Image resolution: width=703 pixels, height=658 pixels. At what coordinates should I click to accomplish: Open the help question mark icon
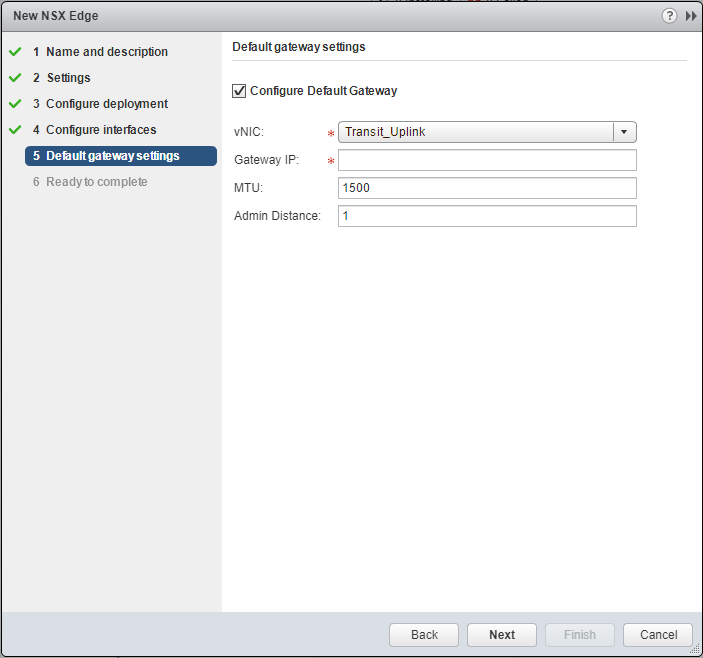click(x=669, y=16)
